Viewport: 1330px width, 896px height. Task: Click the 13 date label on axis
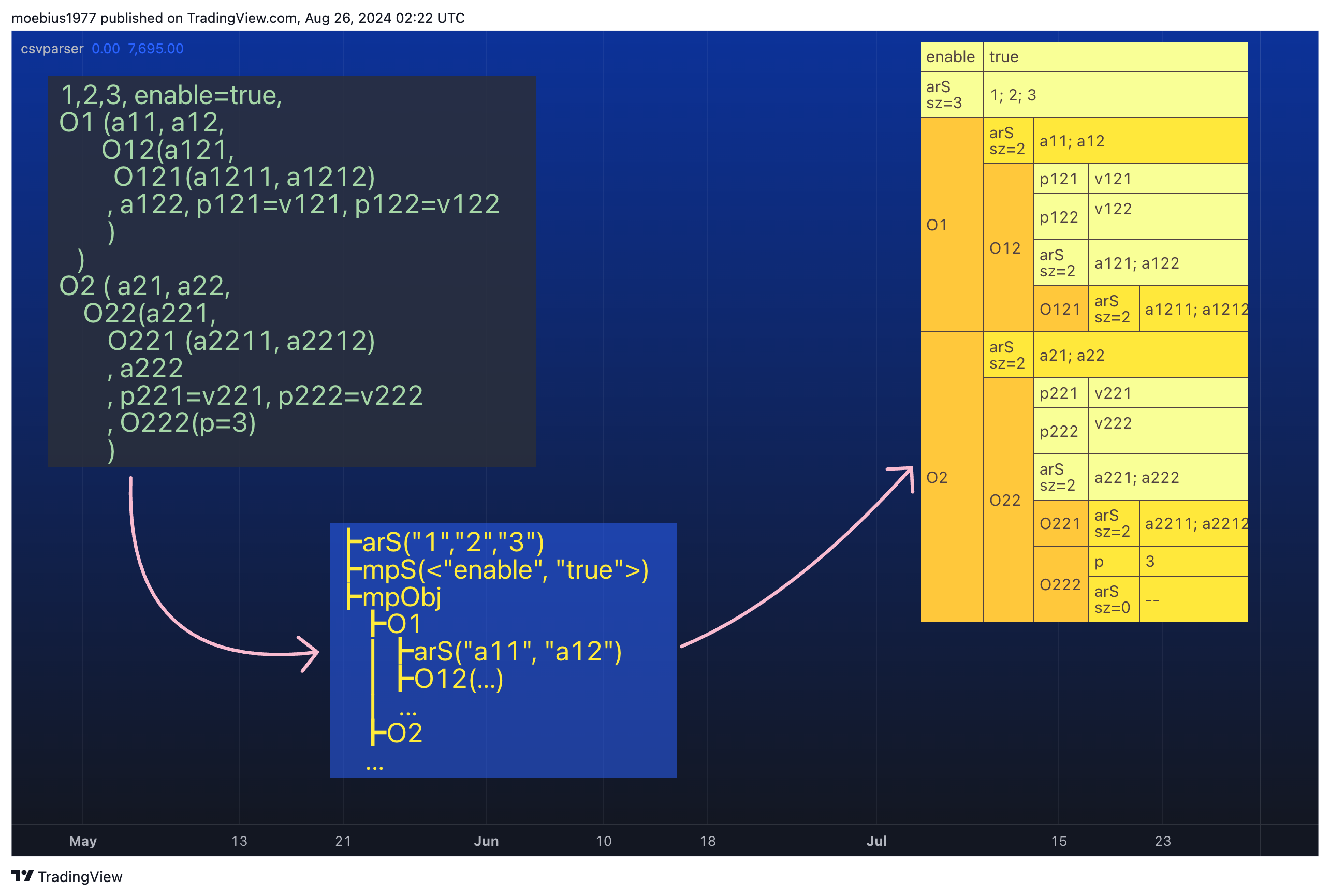coord(240,841)
